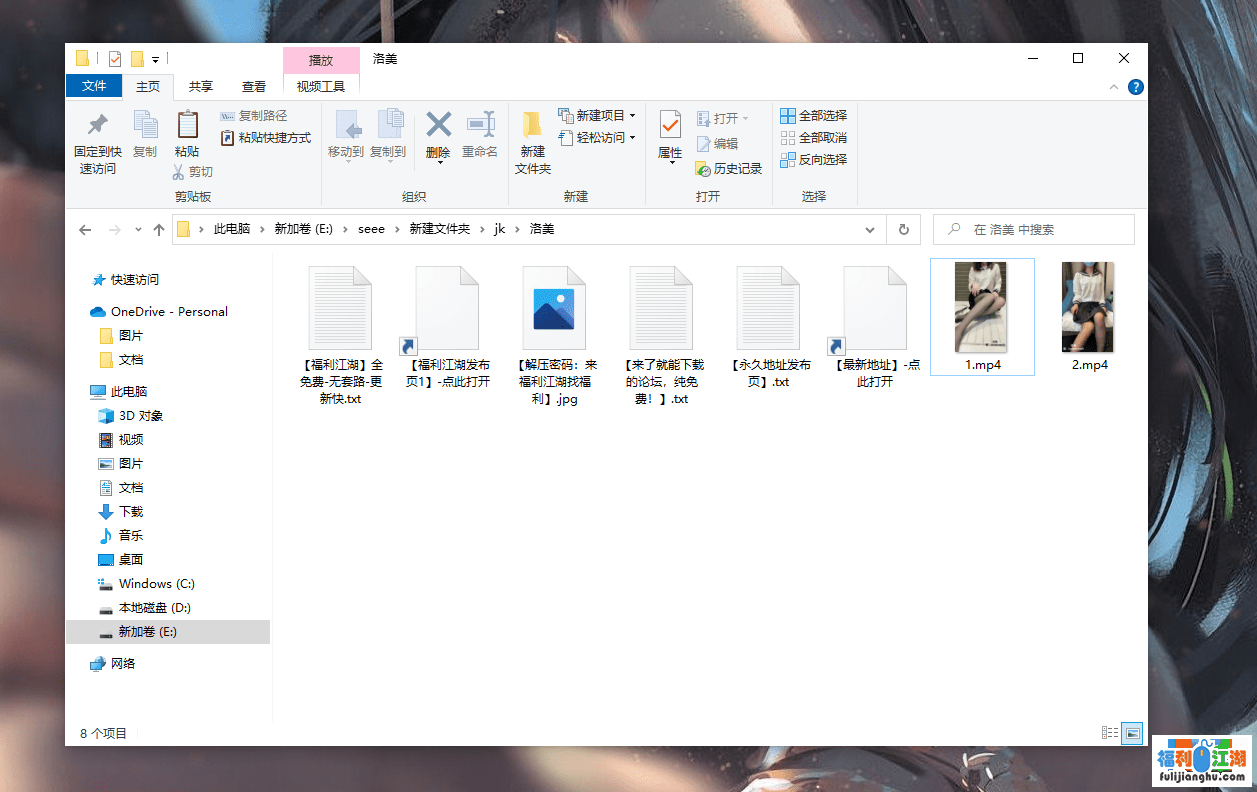1257x792 pixels.
Task: Click the refresh button beside the address bar
Action: coord(903,229)
